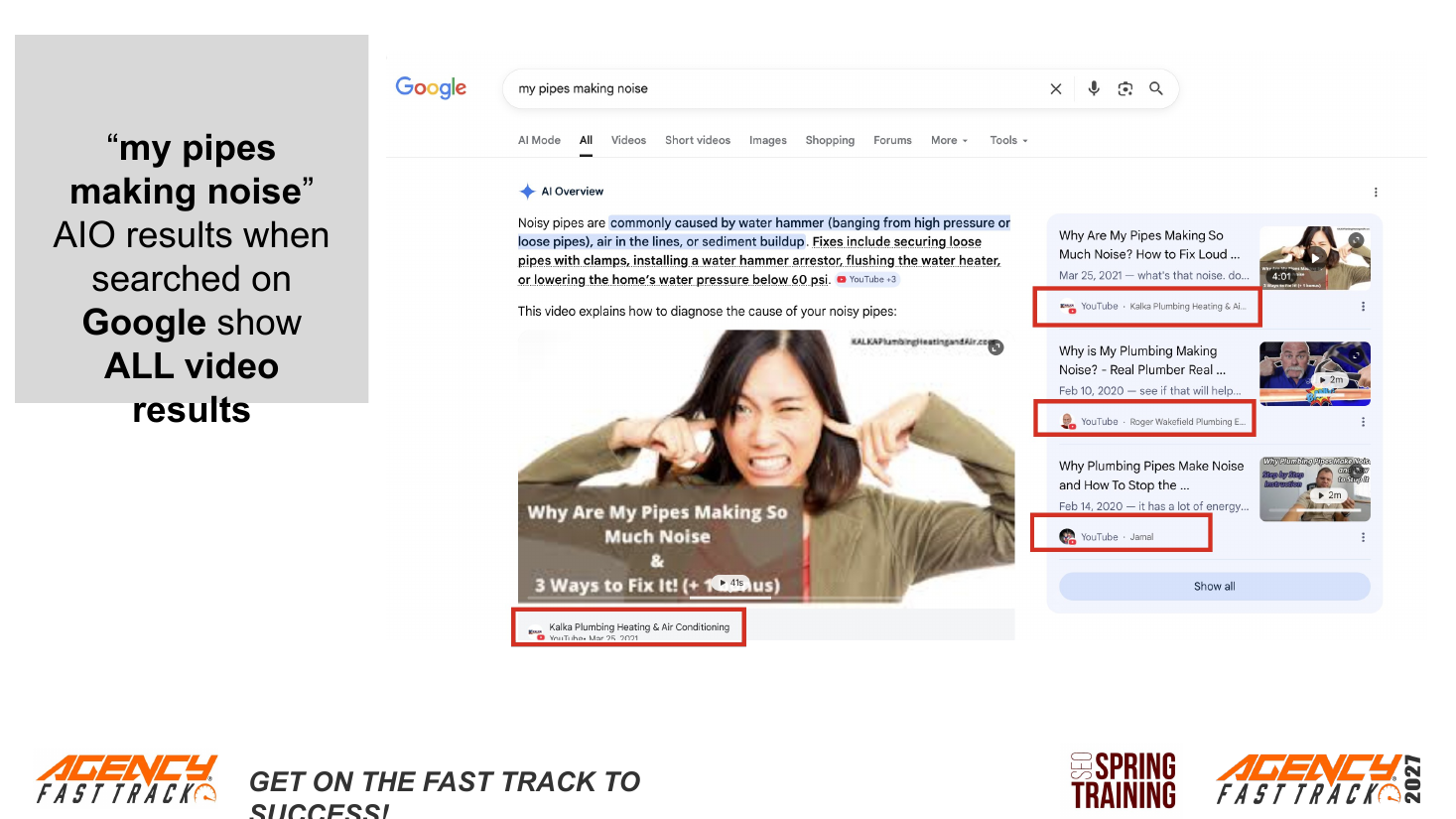The width and height of the screenshot is (1456, 819).
Task: Click the 'Why Plumbing Pipes Make Noise' video thumbnail
Action: tap(1315, 488)
